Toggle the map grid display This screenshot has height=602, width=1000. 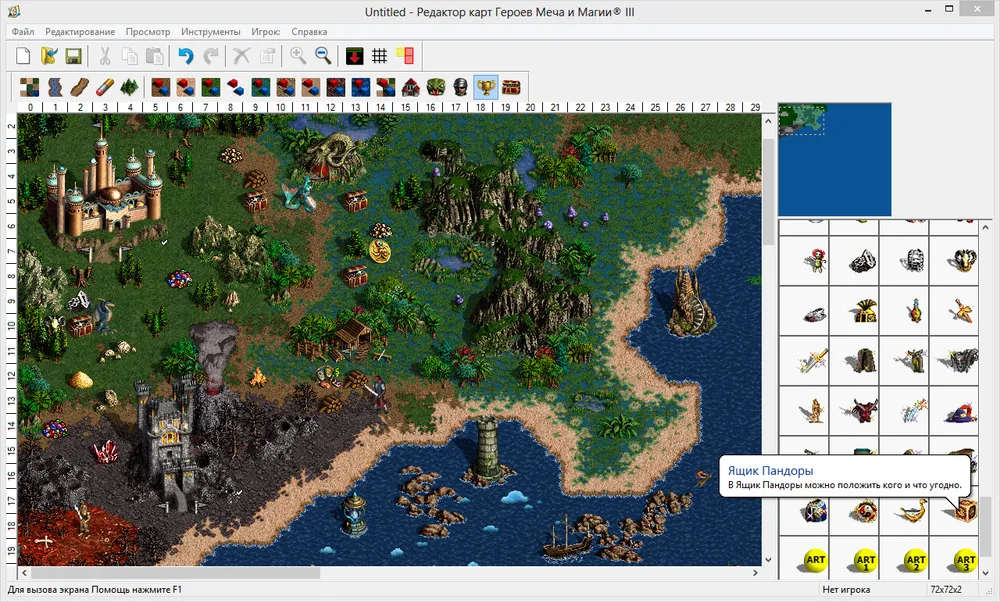click(379, 56)
